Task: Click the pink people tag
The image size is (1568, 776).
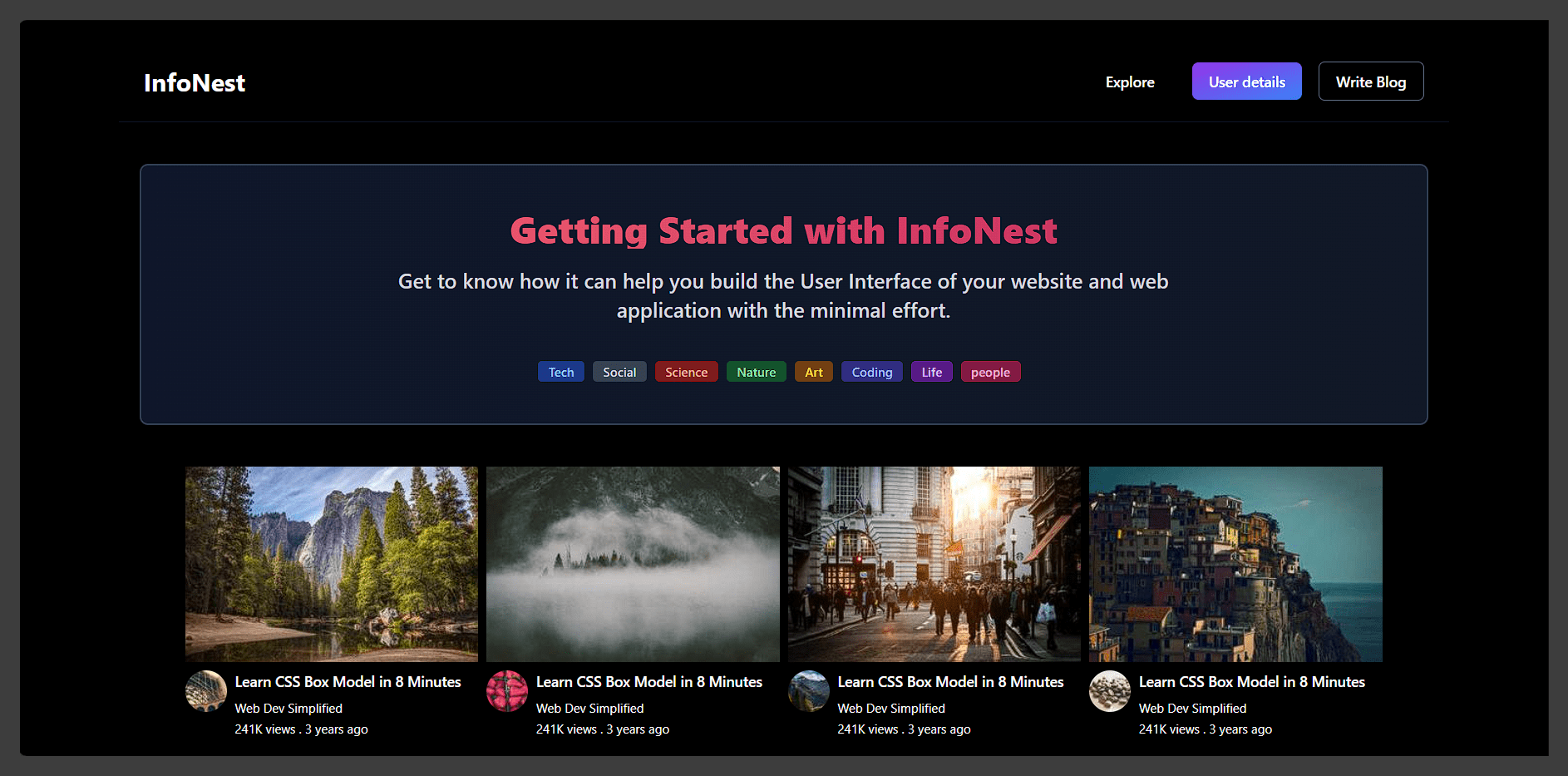Action: point(990,372)
